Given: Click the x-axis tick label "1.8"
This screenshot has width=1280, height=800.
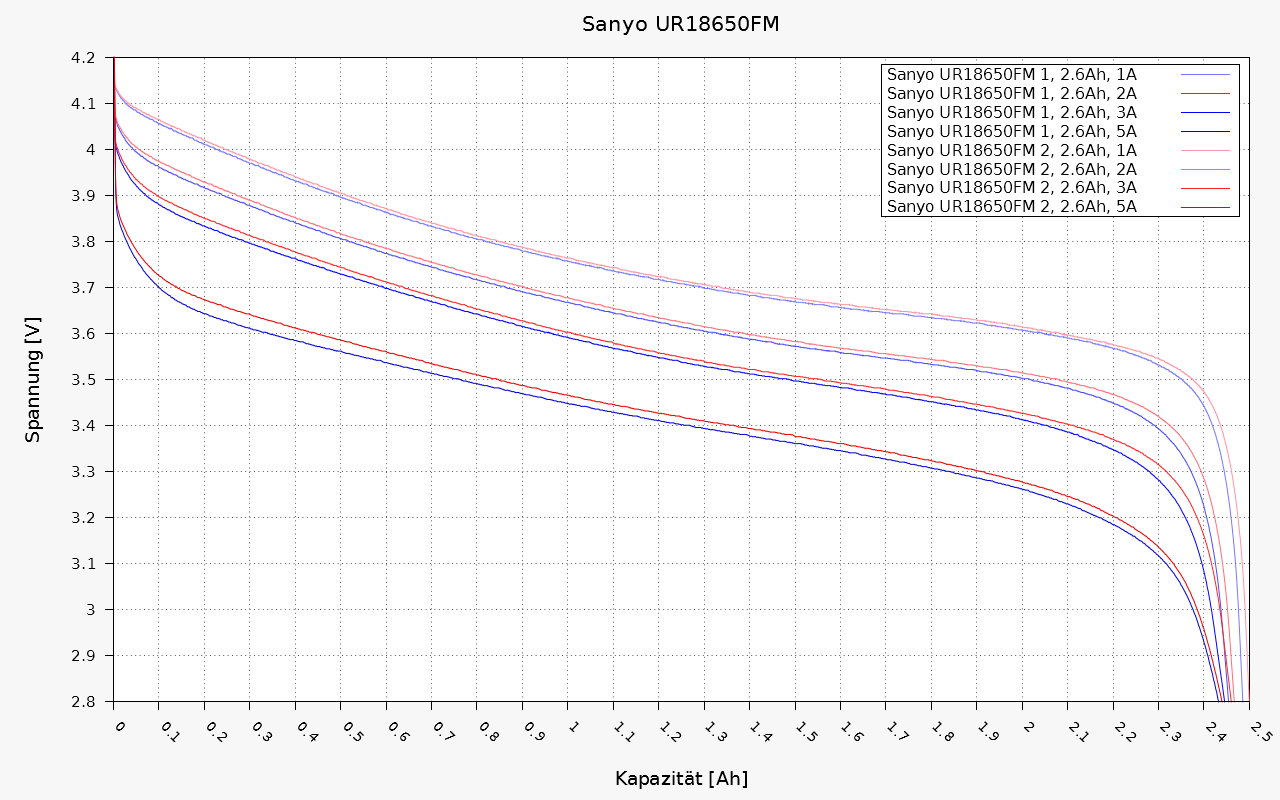Looking at the screenshot, I should (942, 732).
